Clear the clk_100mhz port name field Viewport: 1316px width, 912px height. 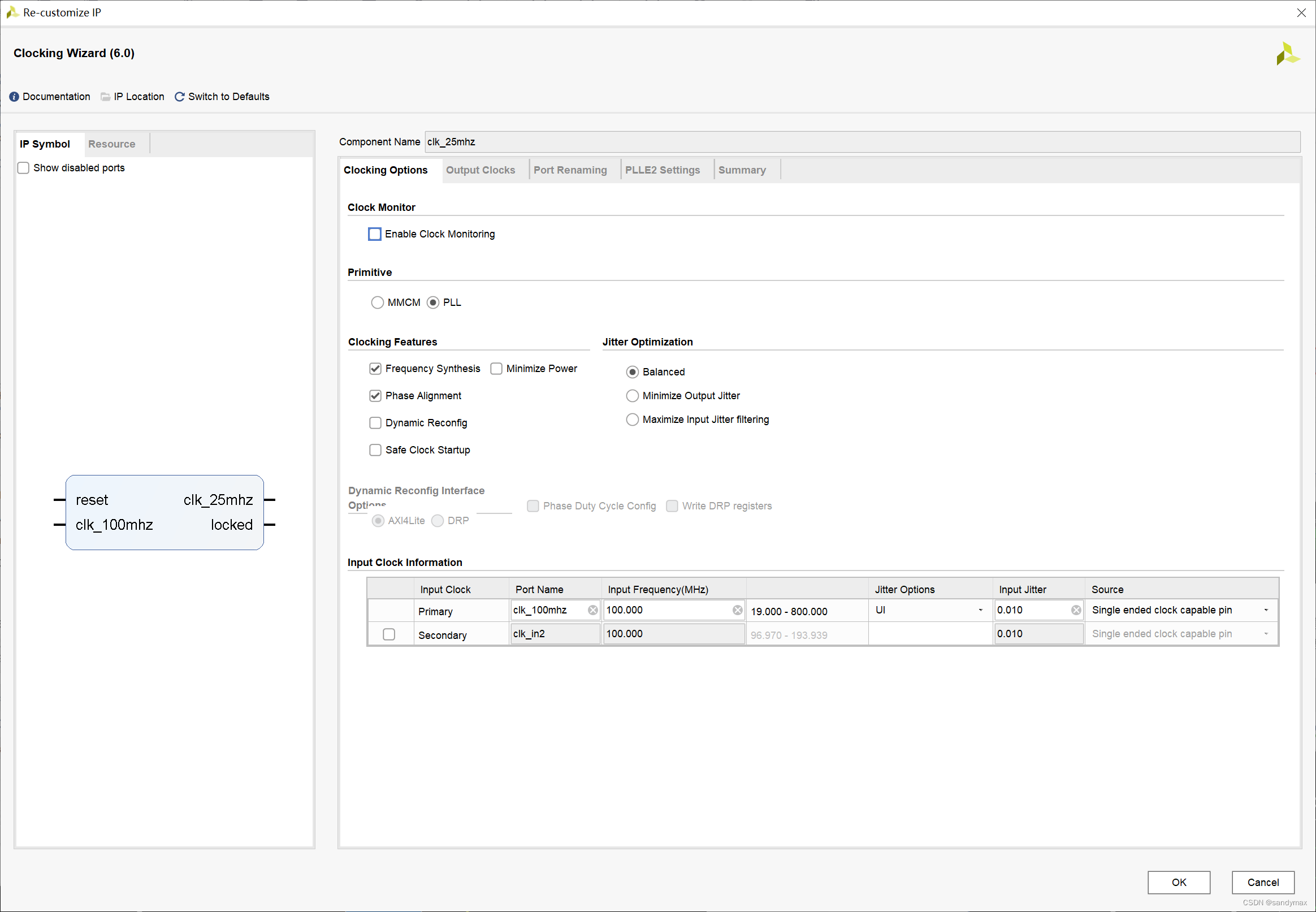593,610
